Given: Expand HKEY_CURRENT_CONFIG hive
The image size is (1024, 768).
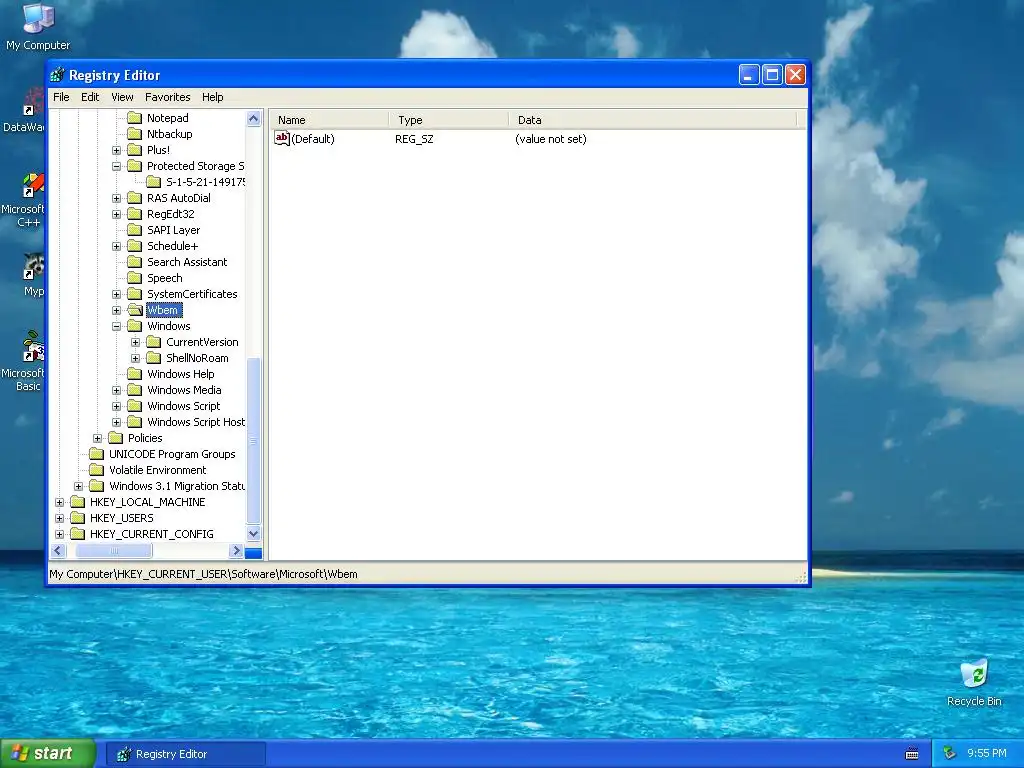Looking at the screenshot, I should click(59, 534).
